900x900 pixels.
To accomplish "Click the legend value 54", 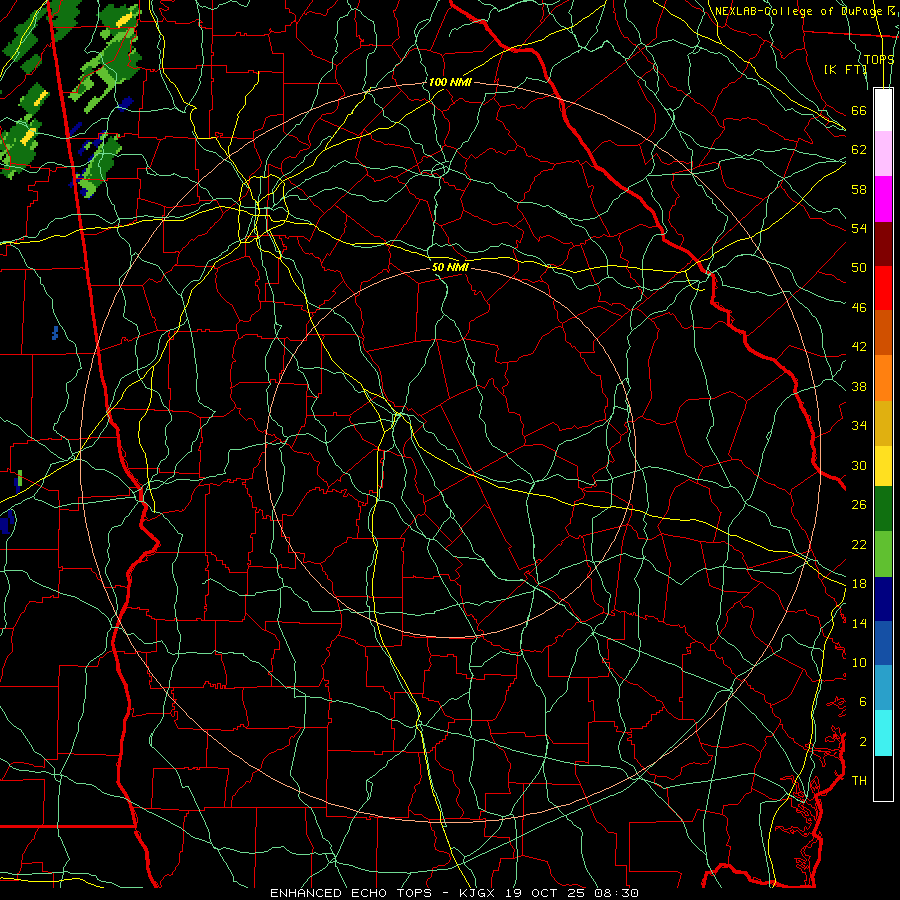I will tap(859, 228).
